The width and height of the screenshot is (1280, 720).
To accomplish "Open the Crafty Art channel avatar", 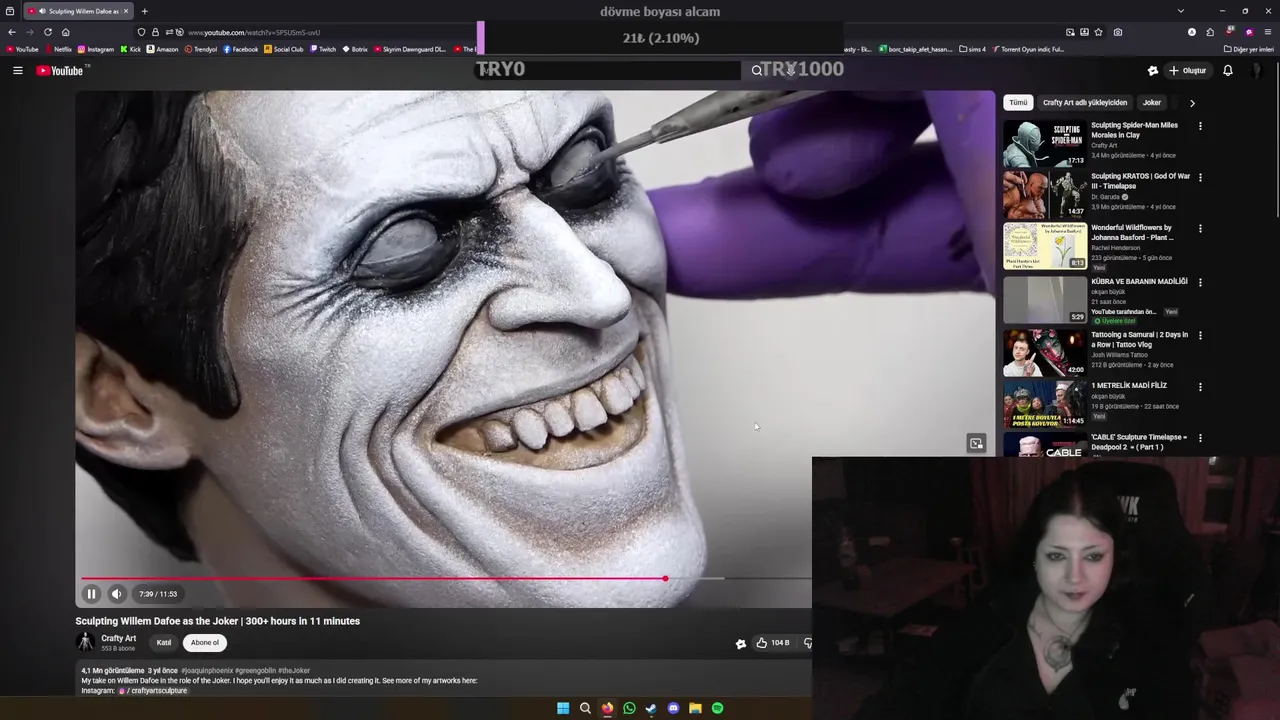I will tap(86, 643).
